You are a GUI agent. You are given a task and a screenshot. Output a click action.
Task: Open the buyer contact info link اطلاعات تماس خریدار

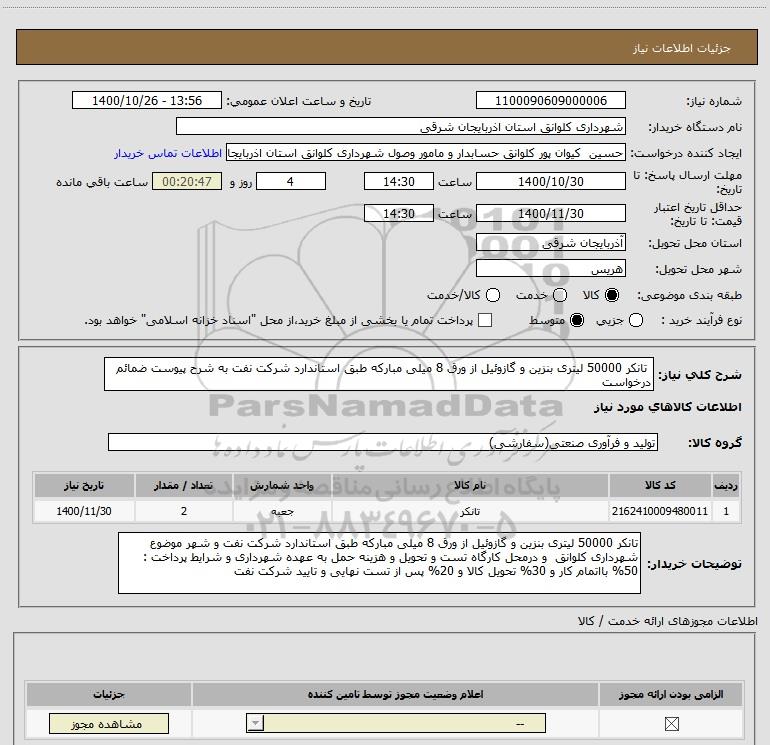[x=168, y=153]
